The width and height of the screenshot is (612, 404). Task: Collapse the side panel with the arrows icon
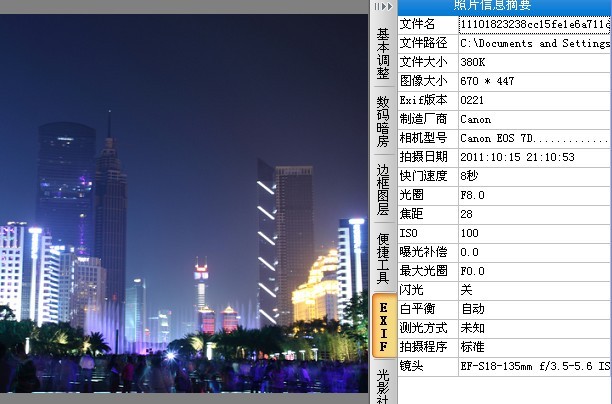click(x=383, y=7)
